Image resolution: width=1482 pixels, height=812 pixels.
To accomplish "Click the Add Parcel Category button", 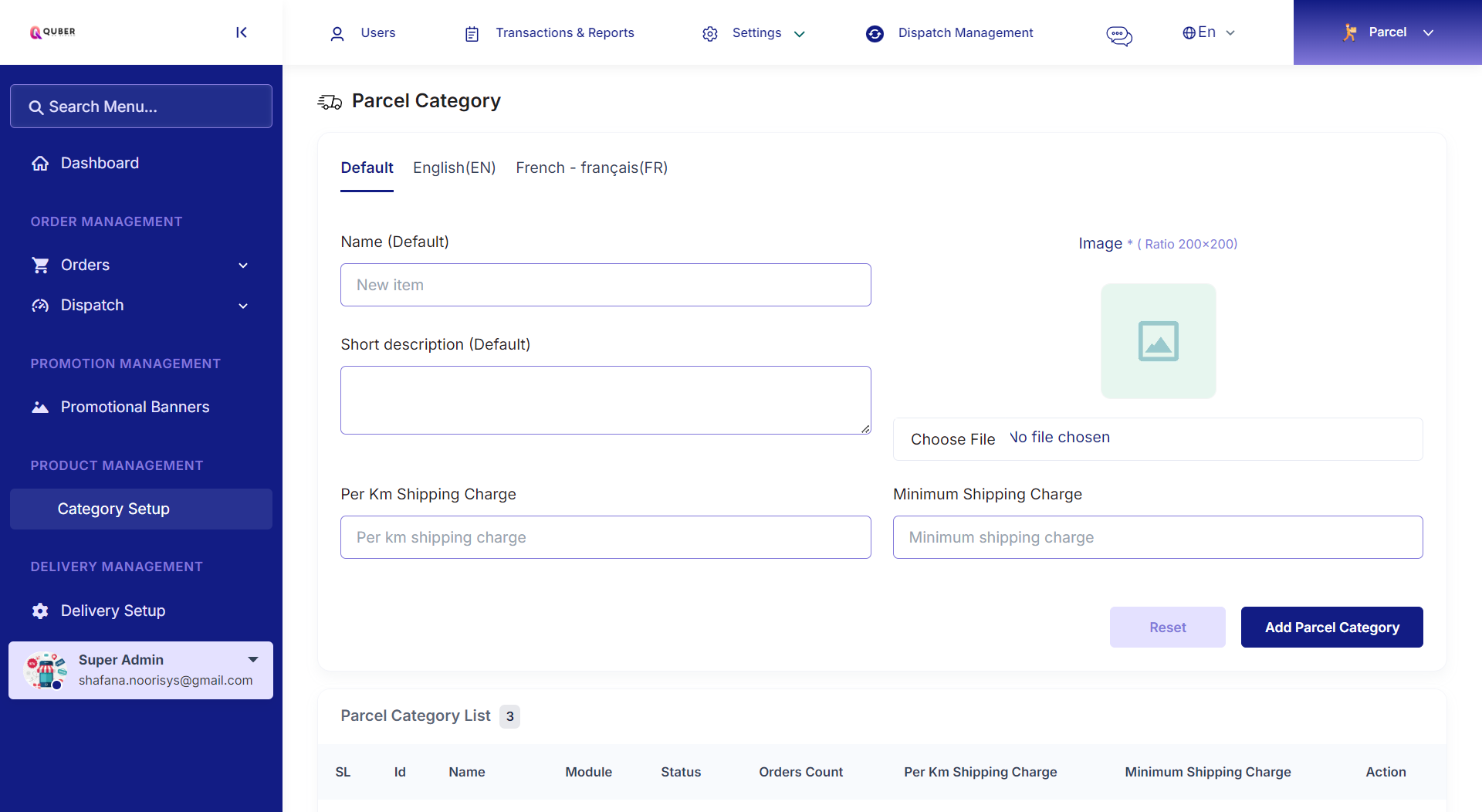I will [x=1331, y=627].
